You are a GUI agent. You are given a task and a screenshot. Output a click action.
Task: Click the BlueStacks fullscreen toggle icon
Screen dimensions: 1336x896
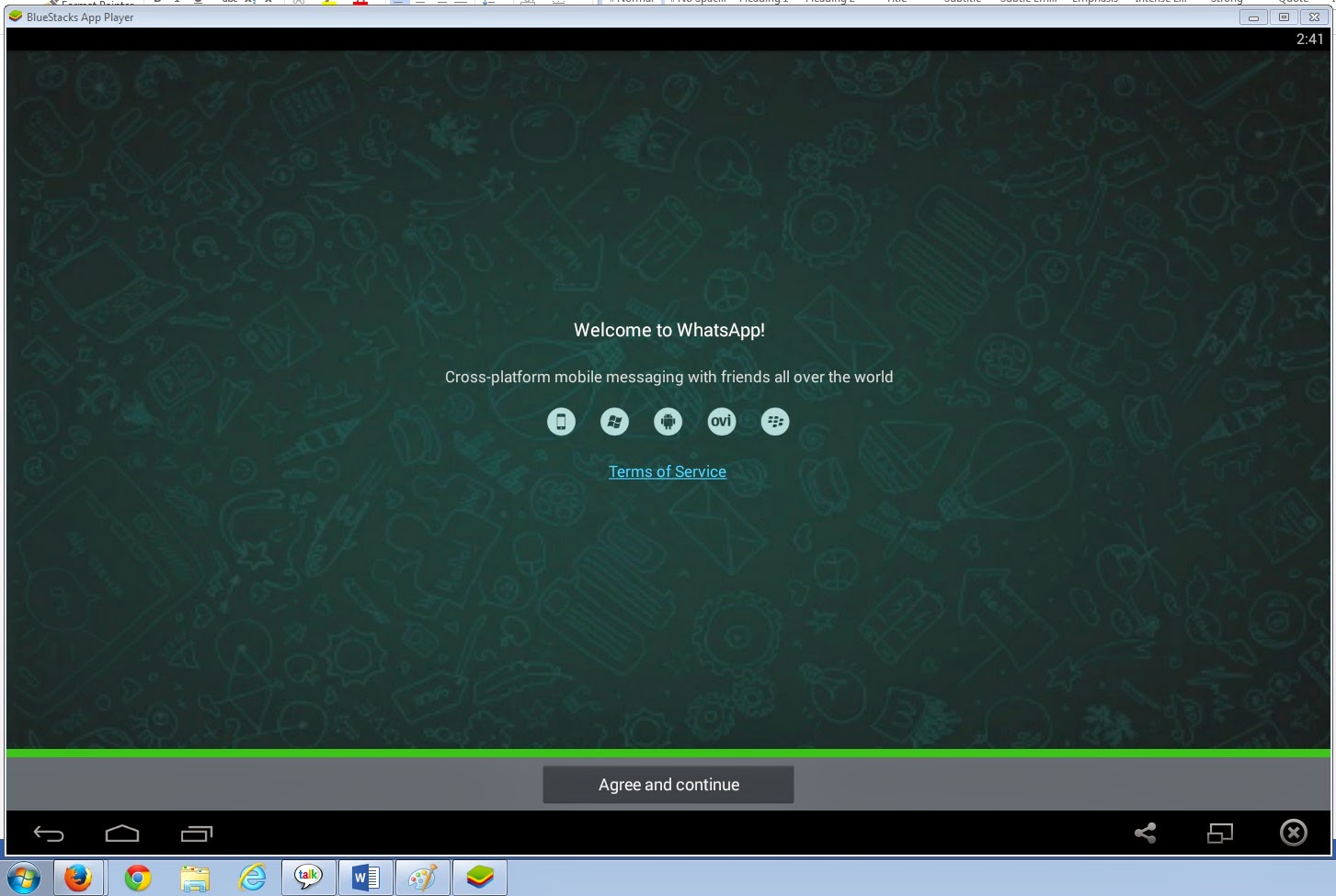pyautogui.click(x=1220, y=834)
